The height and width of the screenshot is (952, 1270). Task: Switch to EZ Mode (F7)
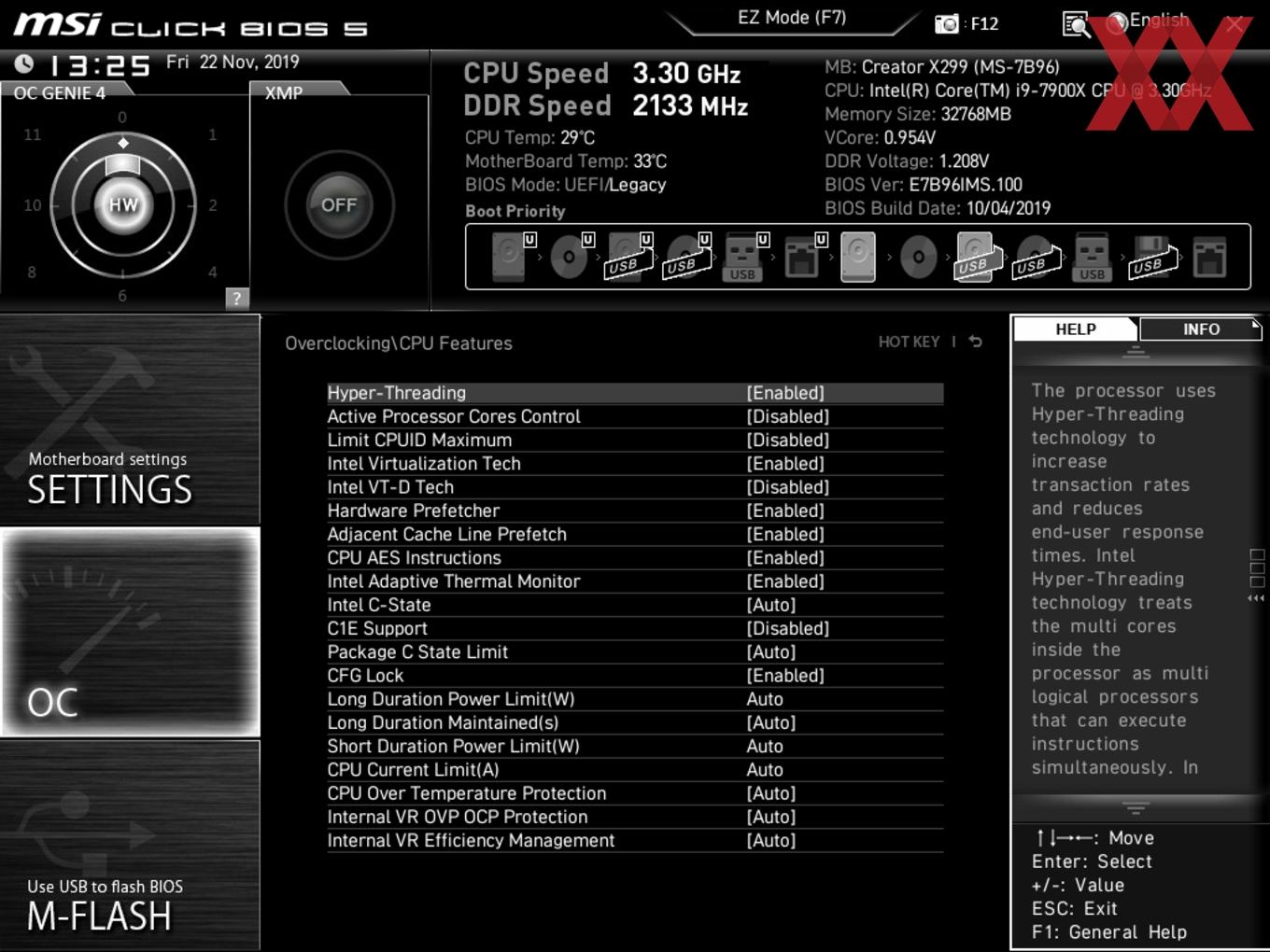click(x=792, y=18)
